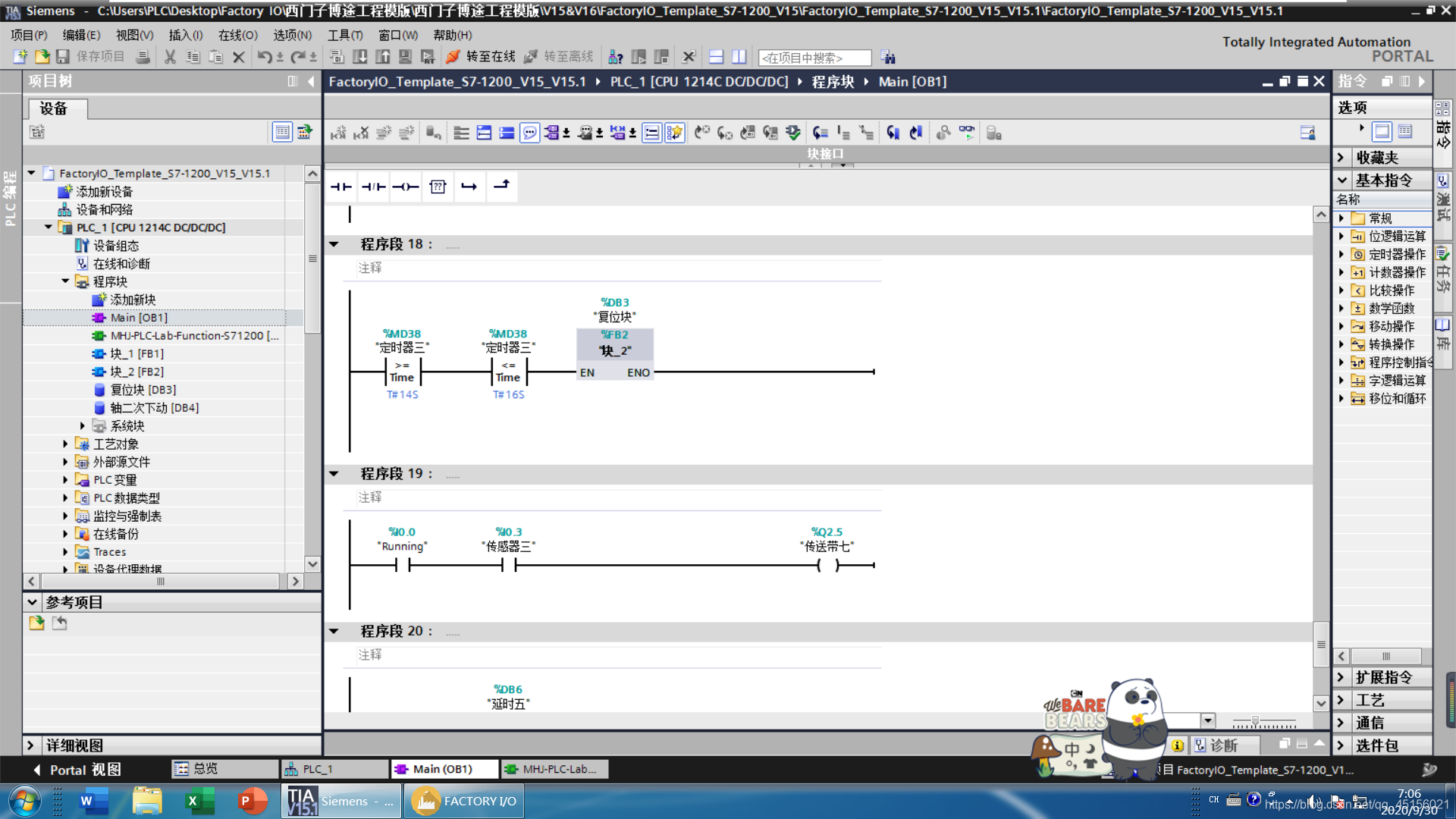This screenshot has width=1456, height=819.
Task: Click the project search input field
Action: [814, 58]
